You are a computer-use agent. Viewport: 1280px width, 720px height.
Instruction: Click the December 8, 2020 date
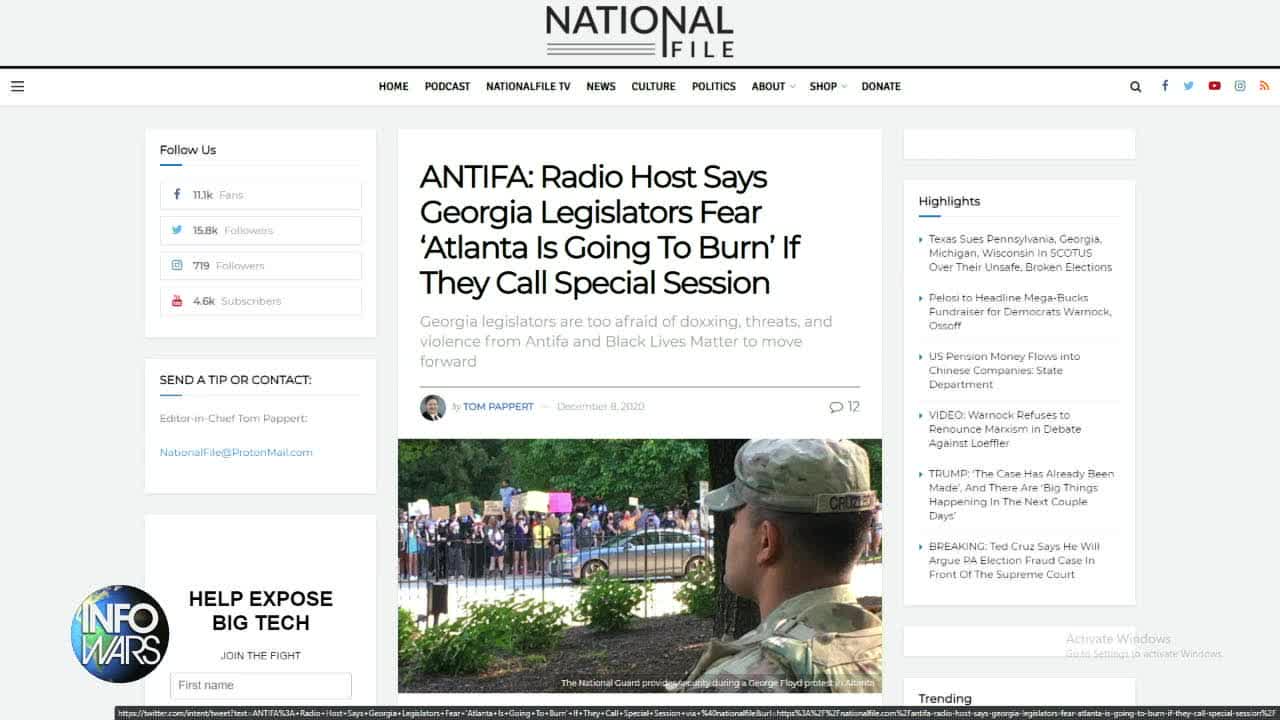[601, 407]
